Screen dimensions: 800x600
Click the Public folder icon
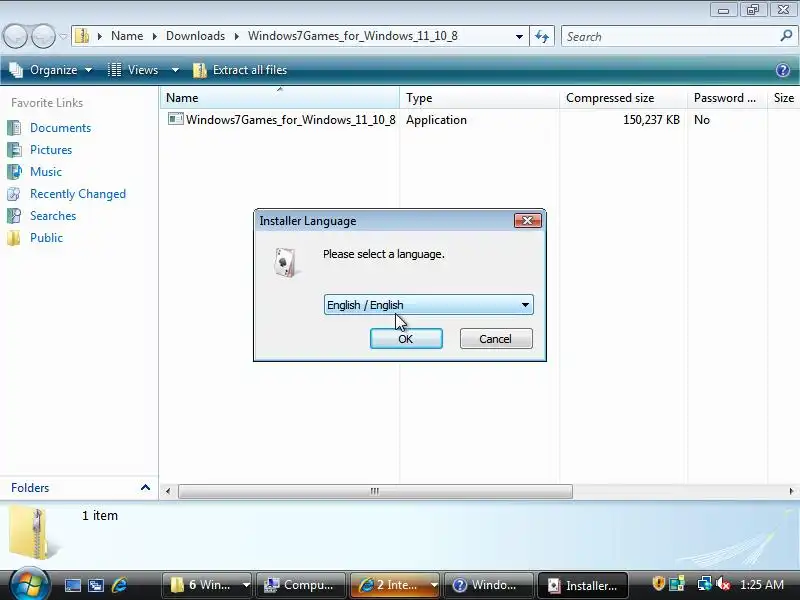click(14, 237)
